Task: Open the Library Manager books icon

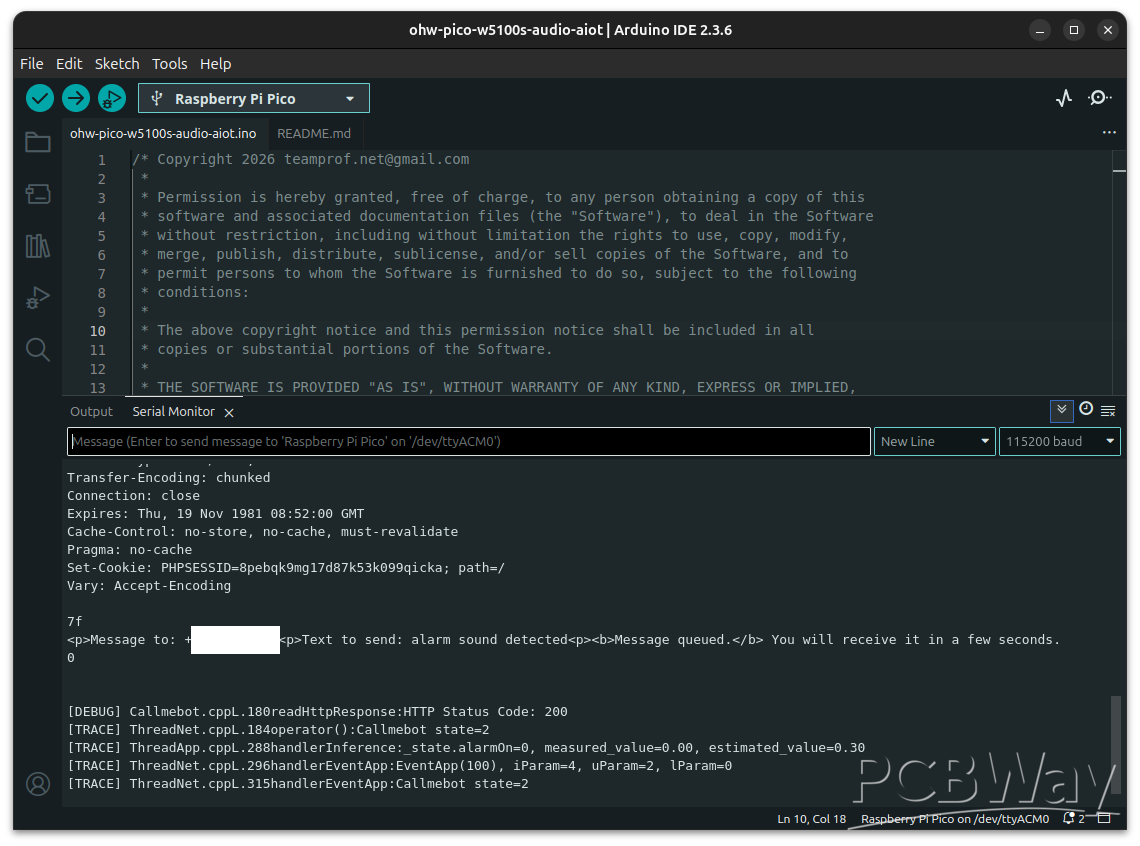Action: pyautogui.click(x=38, y=246)
